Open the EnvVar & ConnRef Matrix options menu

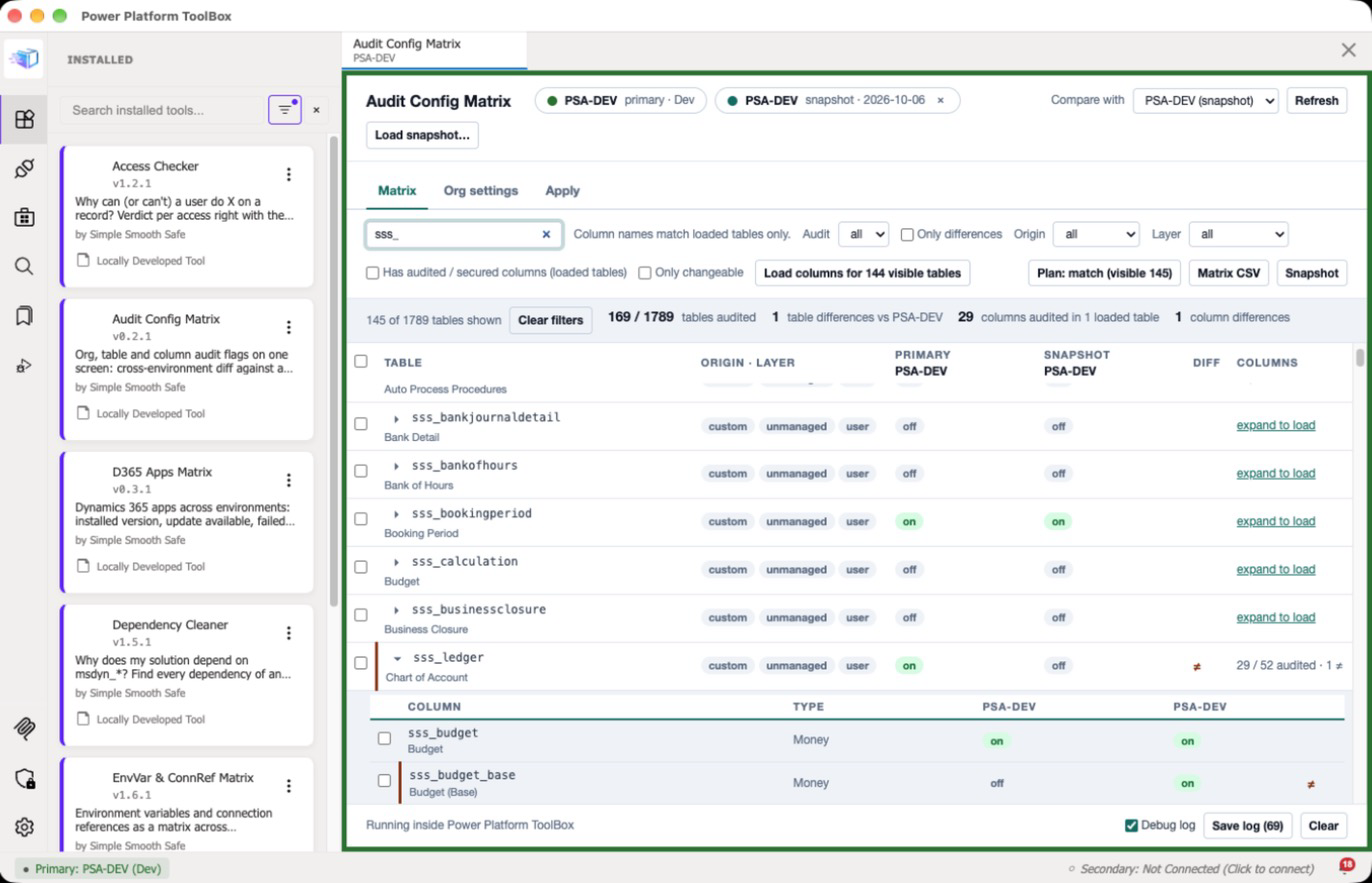(289, 786)
